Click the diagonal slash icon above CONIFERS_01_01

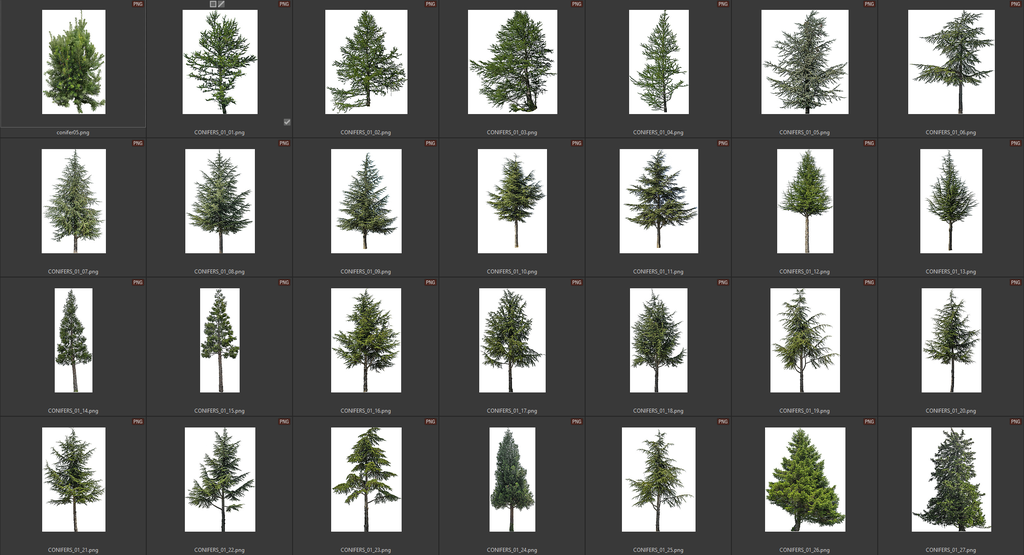pyautogui.click(x=222, y=4)
